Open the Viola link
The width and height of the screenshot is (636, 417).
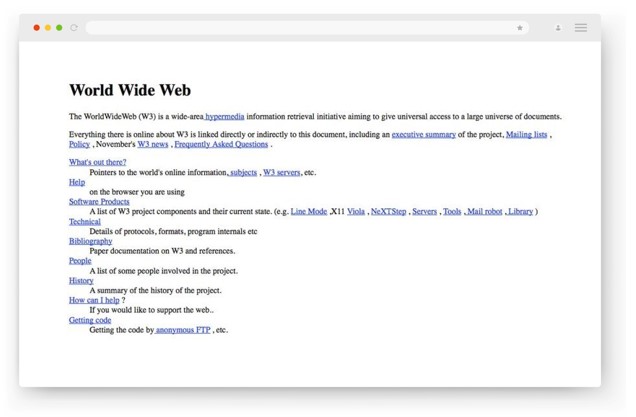pos(356,211)
